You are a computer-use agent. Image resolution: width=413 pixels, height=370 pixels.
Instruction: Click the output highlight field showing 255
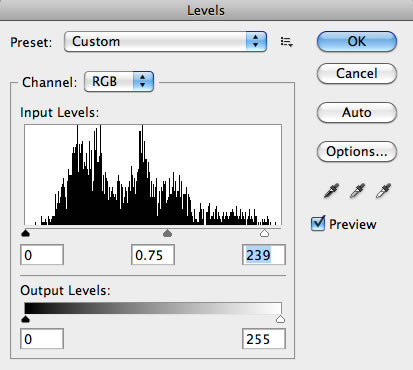[x=264, y=339]
